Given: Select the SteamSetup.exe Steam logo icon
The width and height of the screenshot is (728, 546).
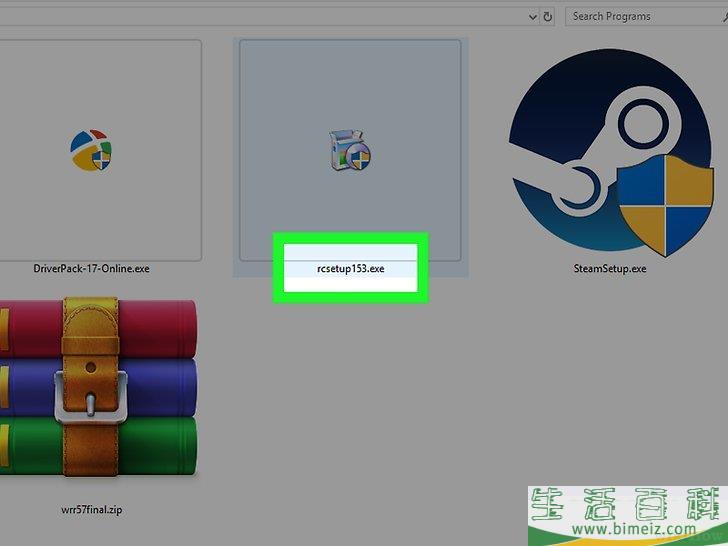Looking at the screenshot, I should (610, 153).
